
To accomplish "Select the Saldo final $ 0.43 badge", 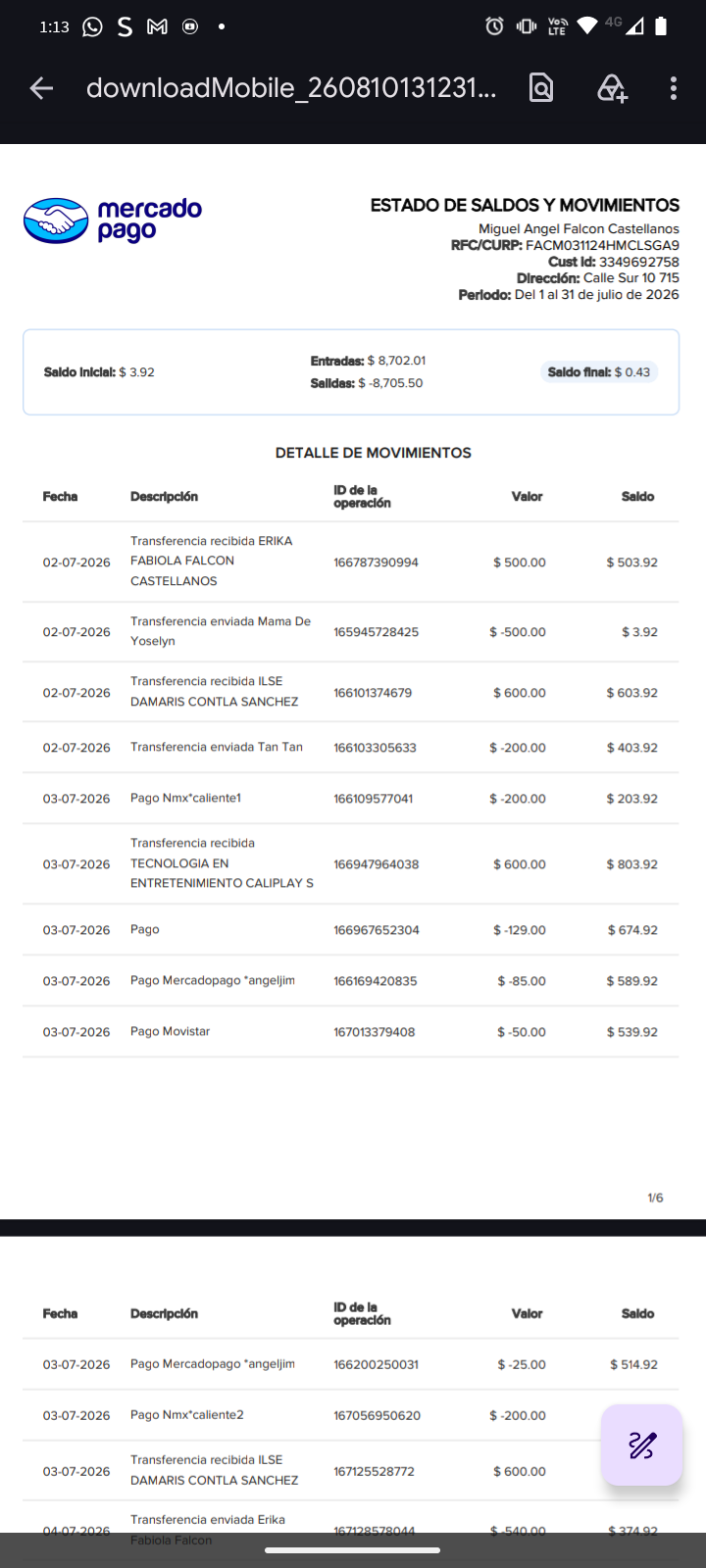I will [598, 372].
